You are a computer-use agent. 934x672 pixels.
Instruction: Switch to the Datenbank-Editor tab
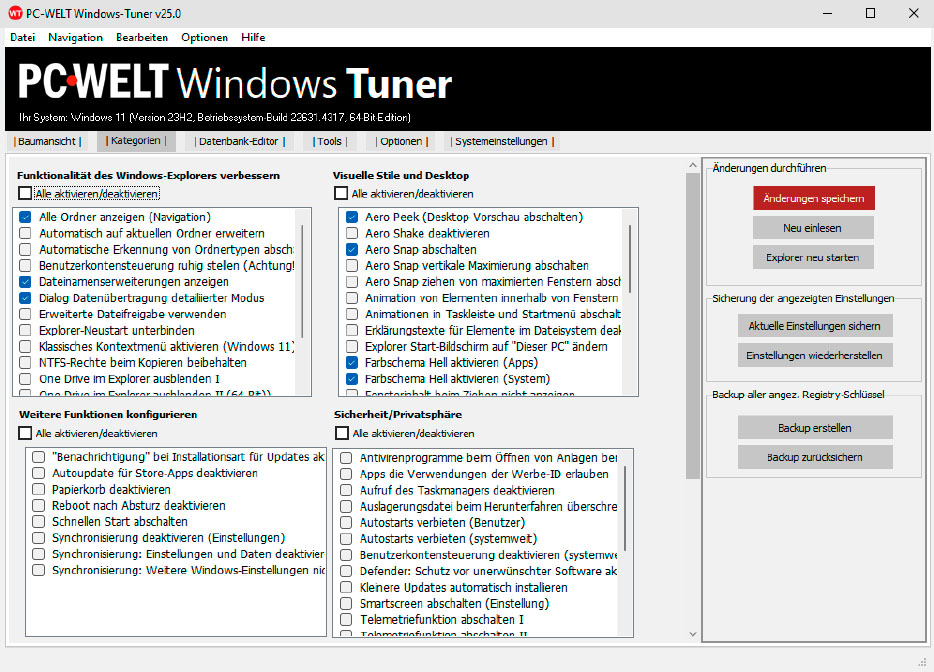click(x=239, y=141)
